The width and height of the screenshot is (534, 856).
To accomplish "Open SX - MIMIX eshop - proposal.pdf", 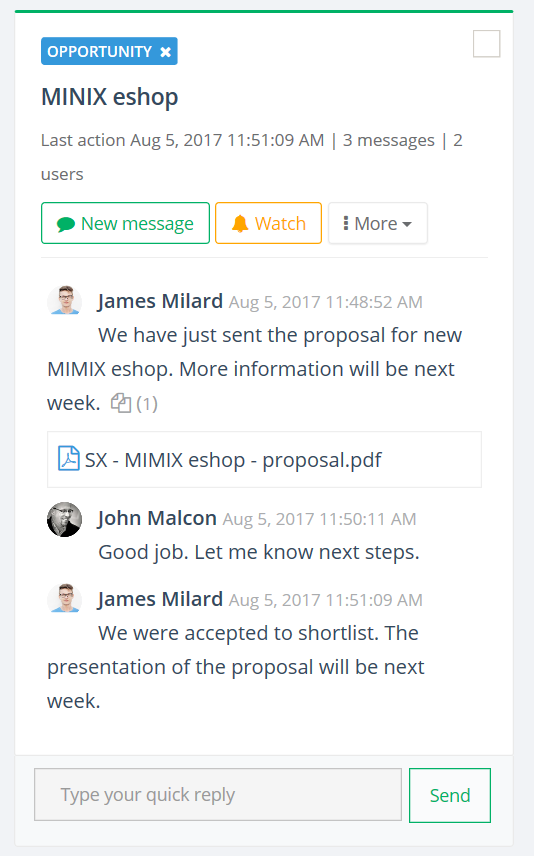I will [233, 460].
